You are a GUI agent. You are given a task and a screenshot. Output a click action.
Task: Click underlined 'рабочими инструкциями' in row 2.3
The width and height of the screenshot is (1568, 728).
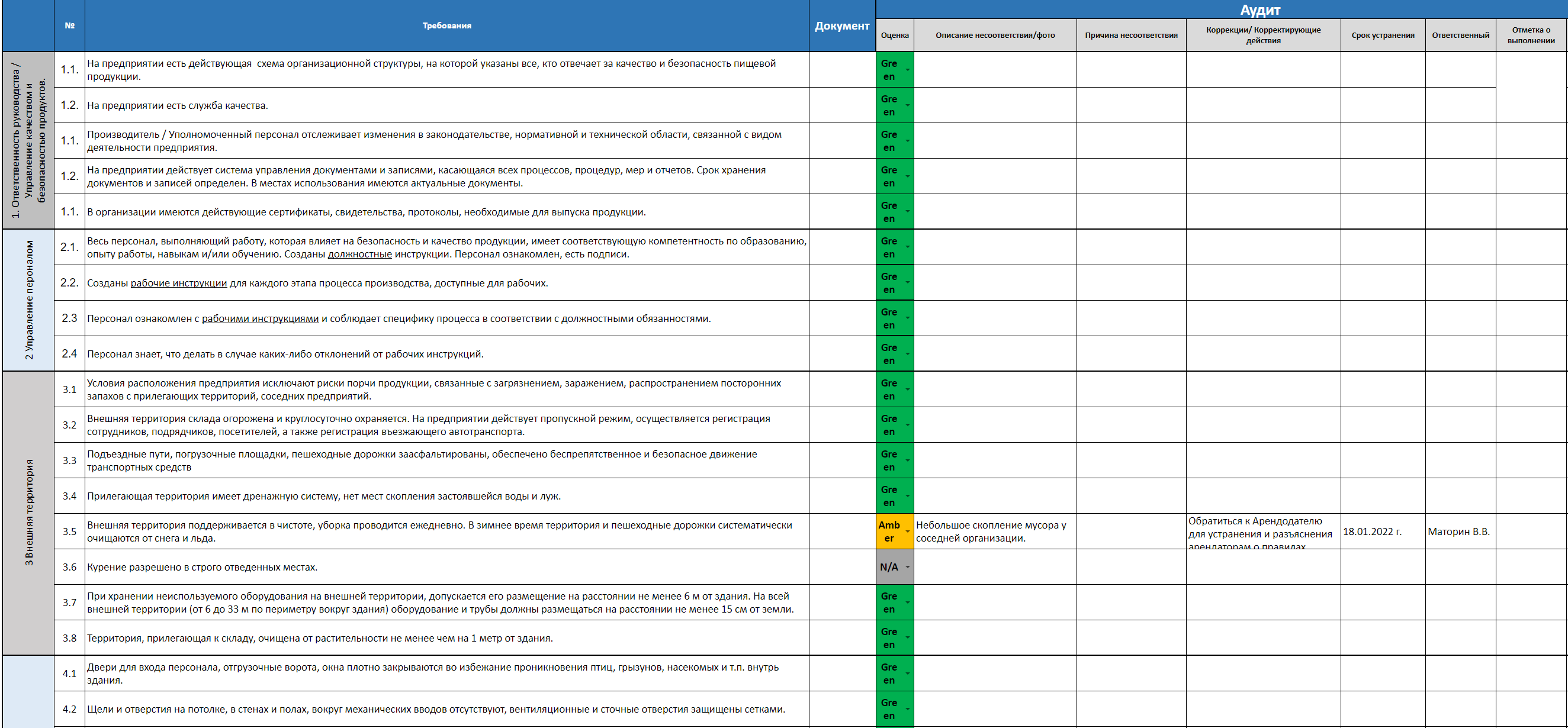[260, 318]
